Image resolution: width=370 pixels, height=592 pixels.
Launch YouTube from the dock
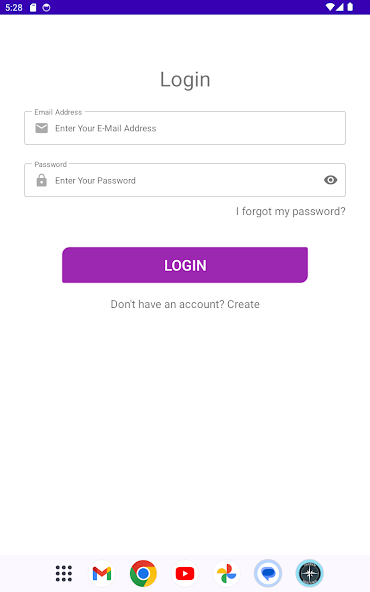(185, 573)
